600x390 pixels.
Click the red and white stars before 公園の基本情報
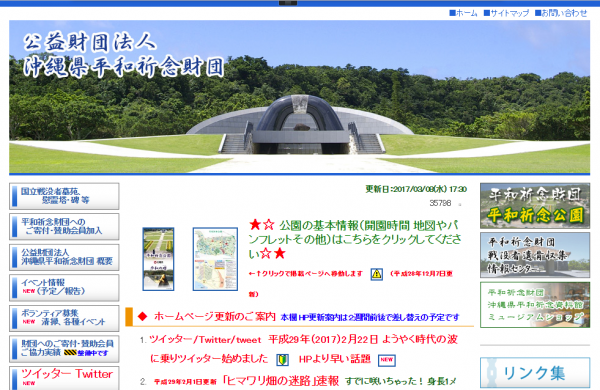click(x=262, y=225)
